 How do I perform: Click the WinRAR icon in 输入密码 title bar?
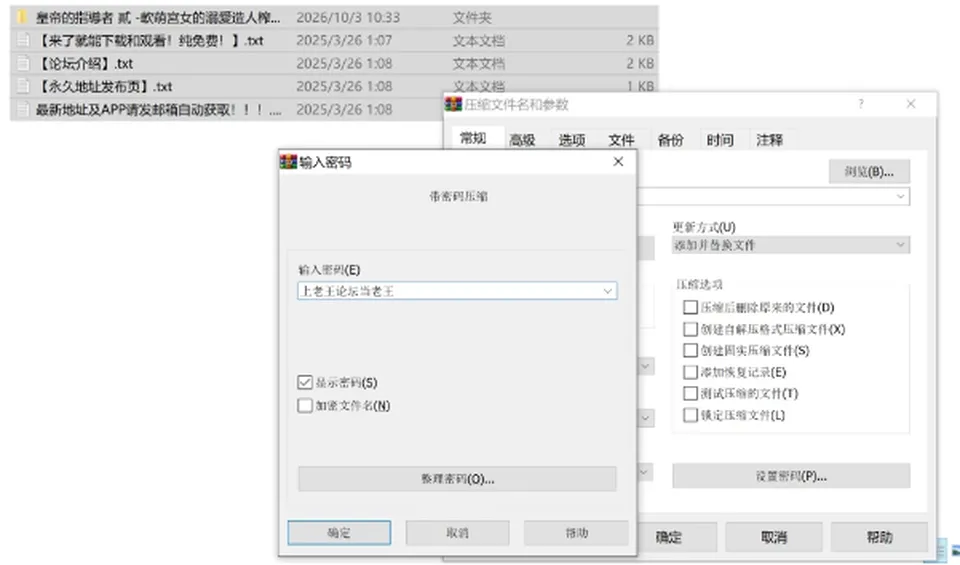coord(288,162)
